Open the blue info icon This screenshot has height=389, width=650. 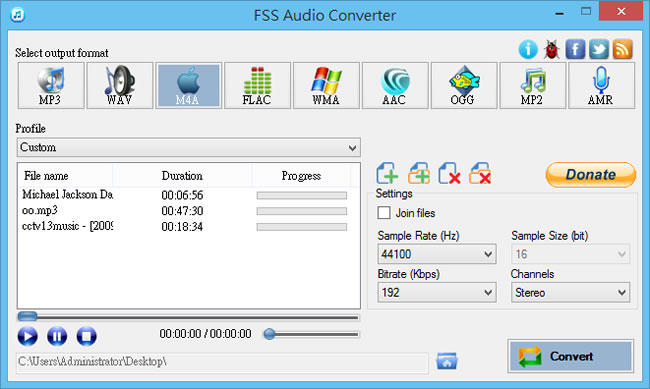click(x=528, y=50)
